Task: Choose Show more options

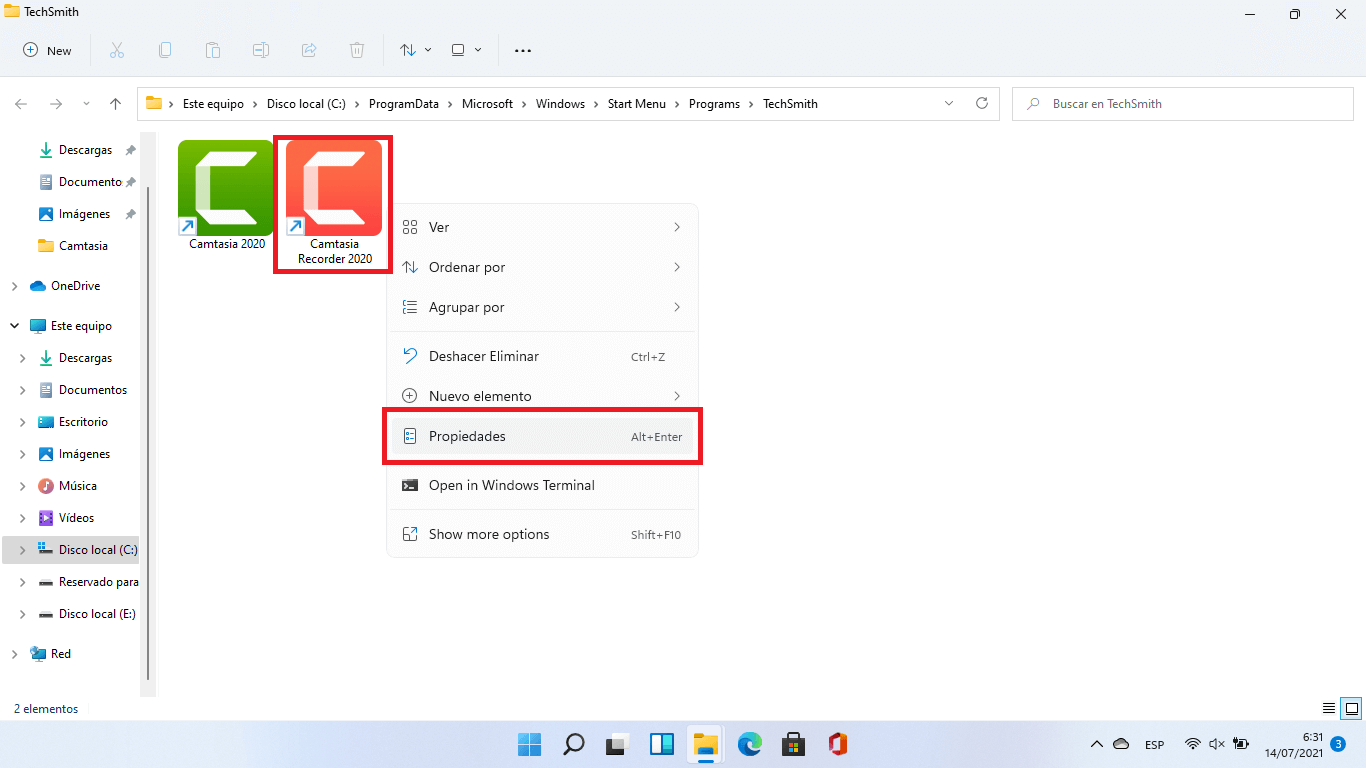Action: click(x=542, y=534)
